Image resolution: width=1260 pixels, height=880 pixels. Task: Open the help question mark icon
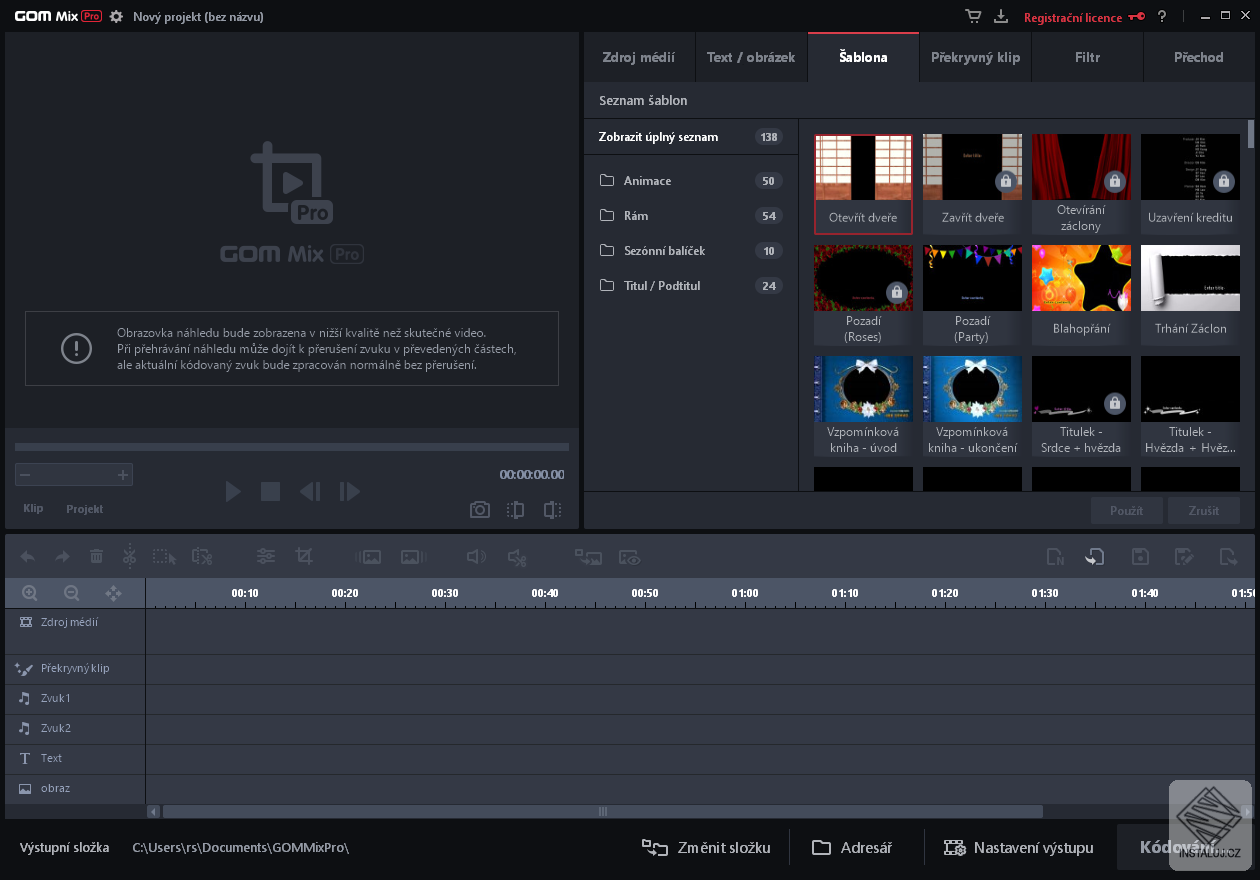1162,17
